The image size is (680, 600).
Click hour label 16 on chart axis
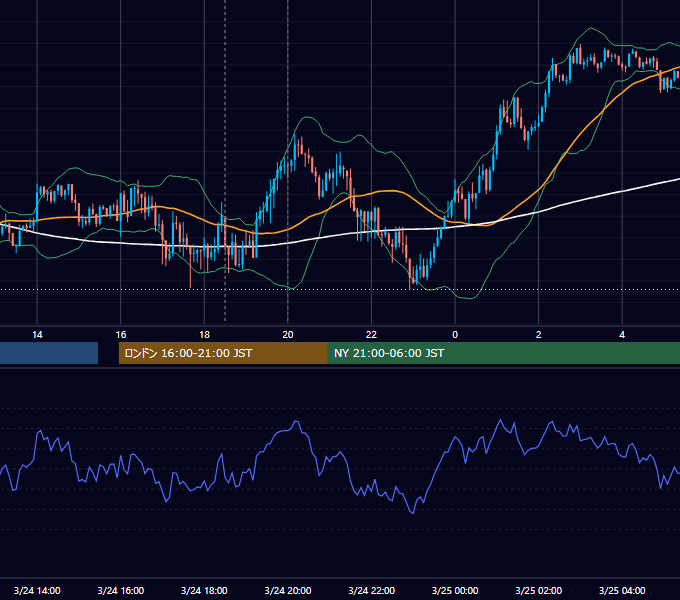pos(121,335)
